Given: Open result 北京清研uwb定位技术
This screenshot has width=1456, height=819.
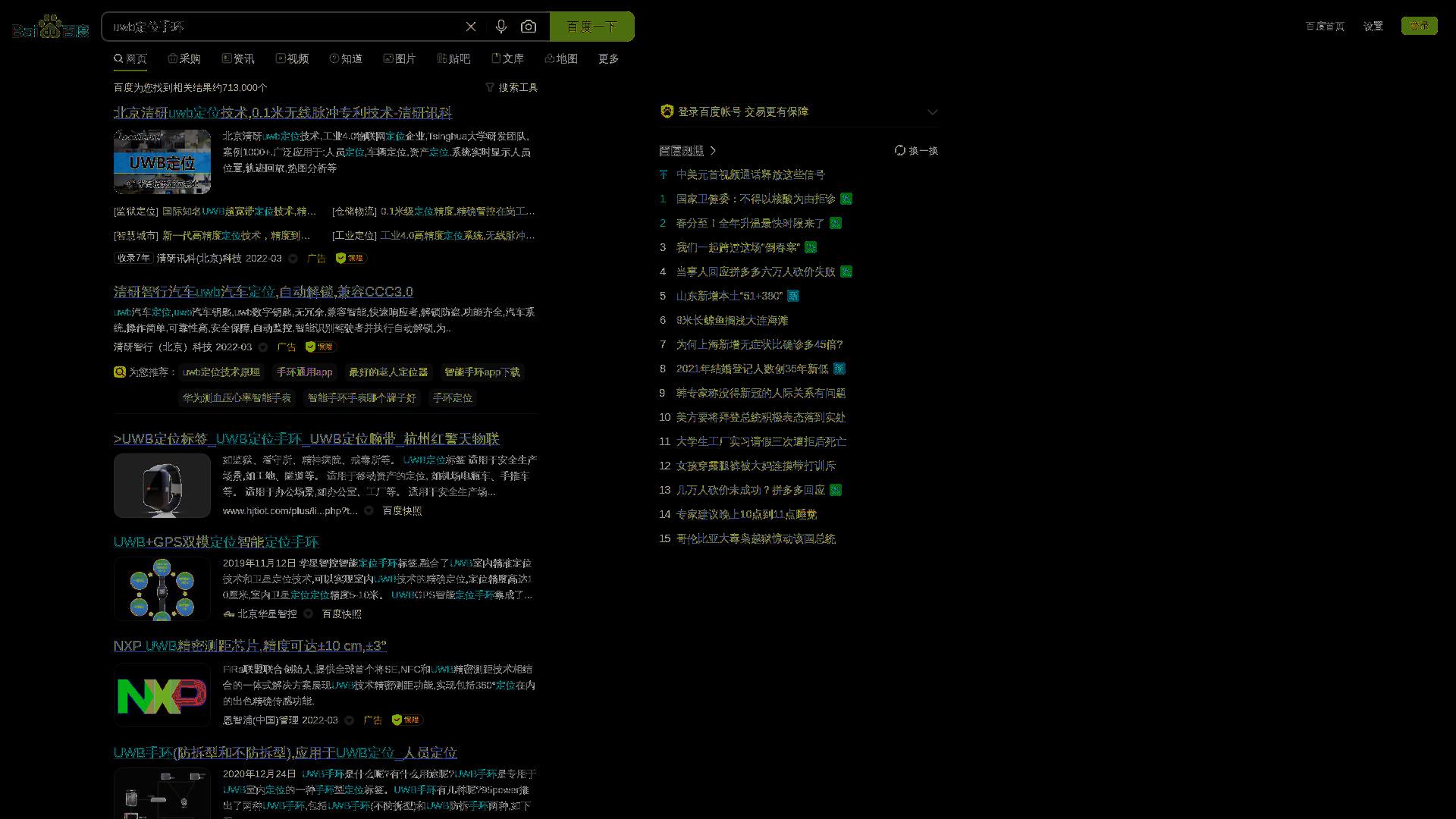Looking at the screenshot, I should coord(283,113).
